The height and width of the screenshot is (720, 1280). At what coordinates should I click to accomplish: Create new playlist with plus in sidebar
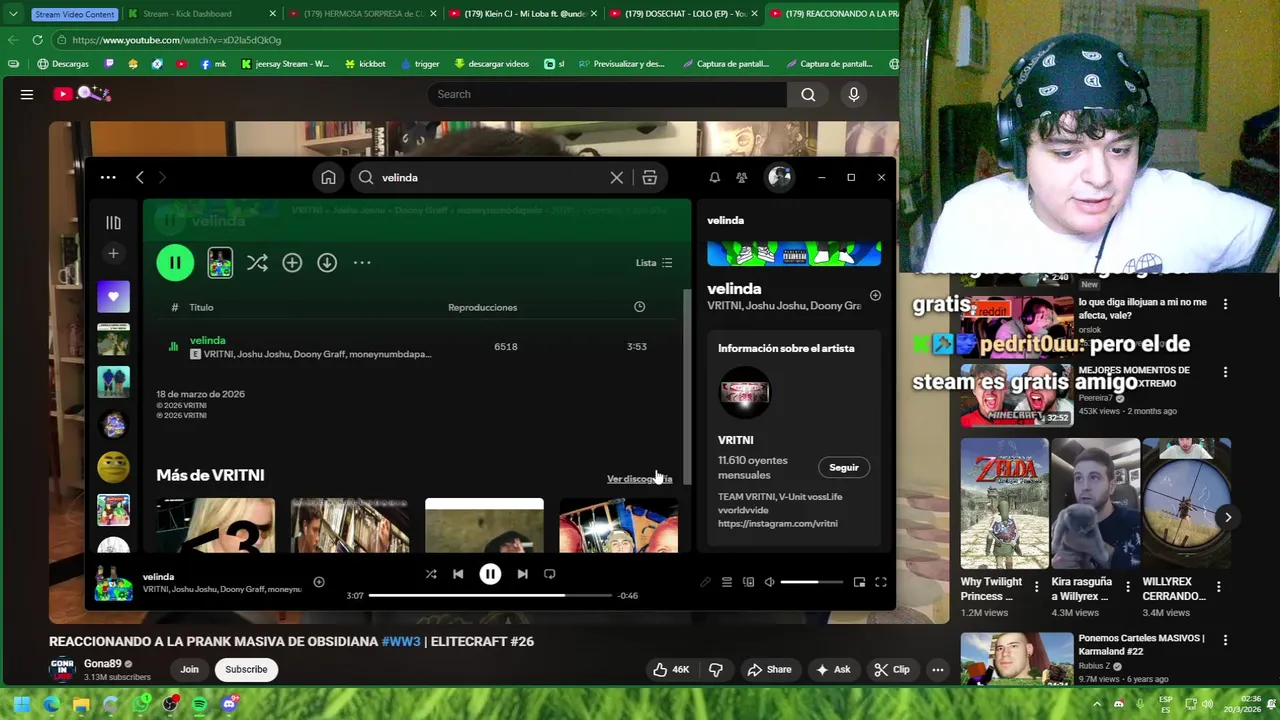pyautogui.click(x=113, y=254)
